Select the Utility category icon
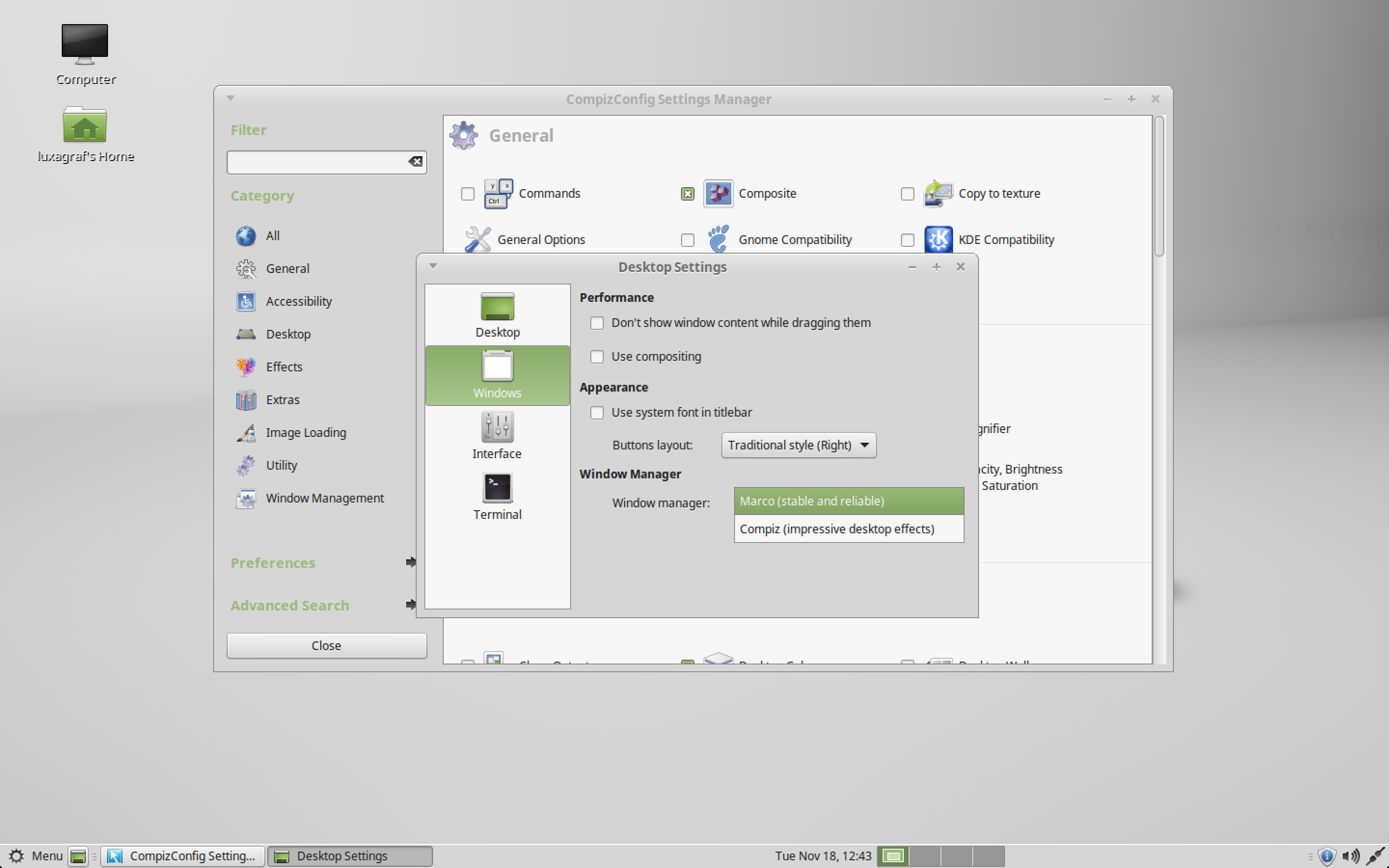Viewport: 1389px width, 868px height. coord(245,465)
